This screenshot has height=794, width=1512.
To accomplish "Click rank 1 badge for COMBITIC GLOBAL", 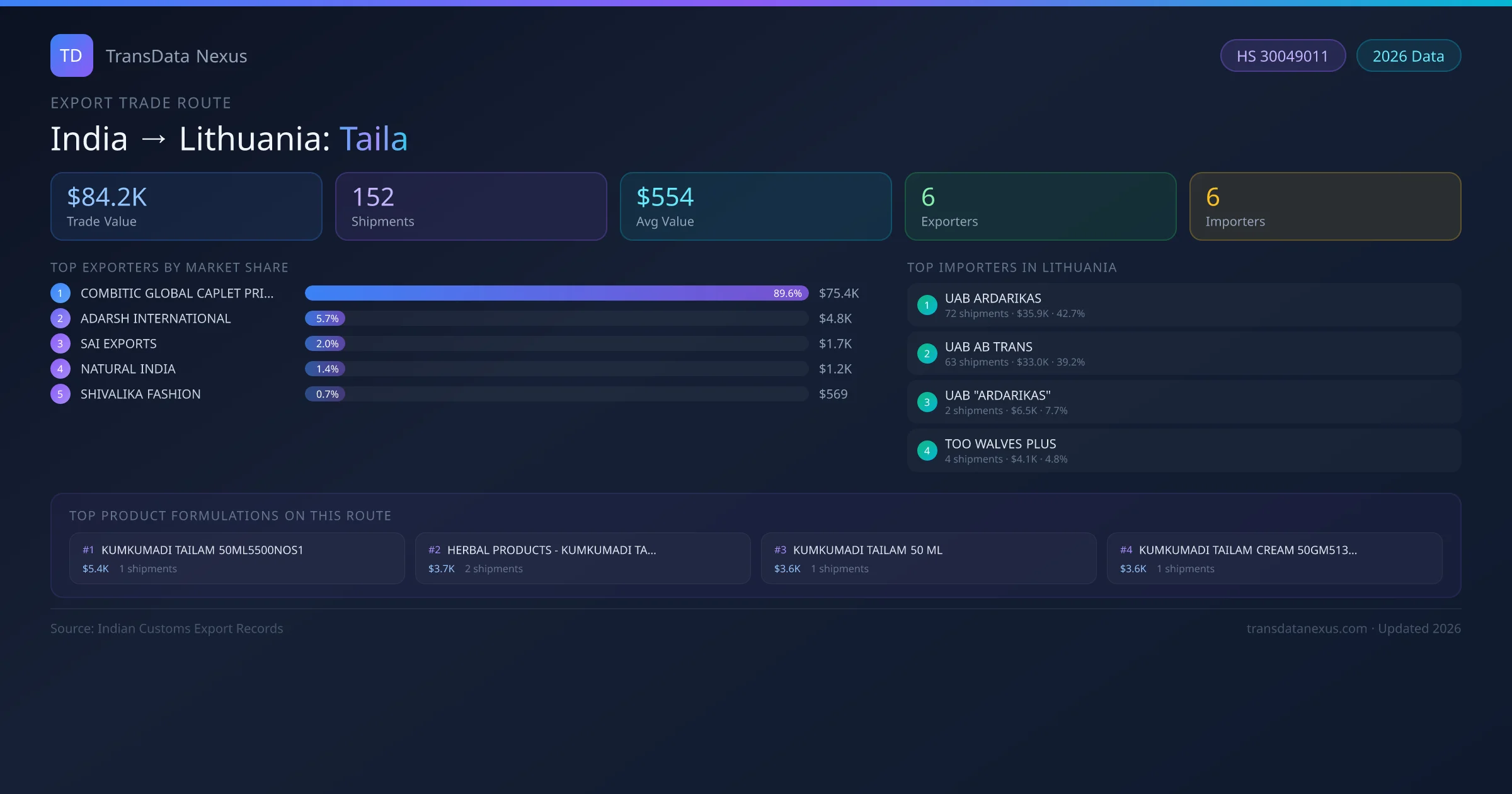I will click(60, 293).
